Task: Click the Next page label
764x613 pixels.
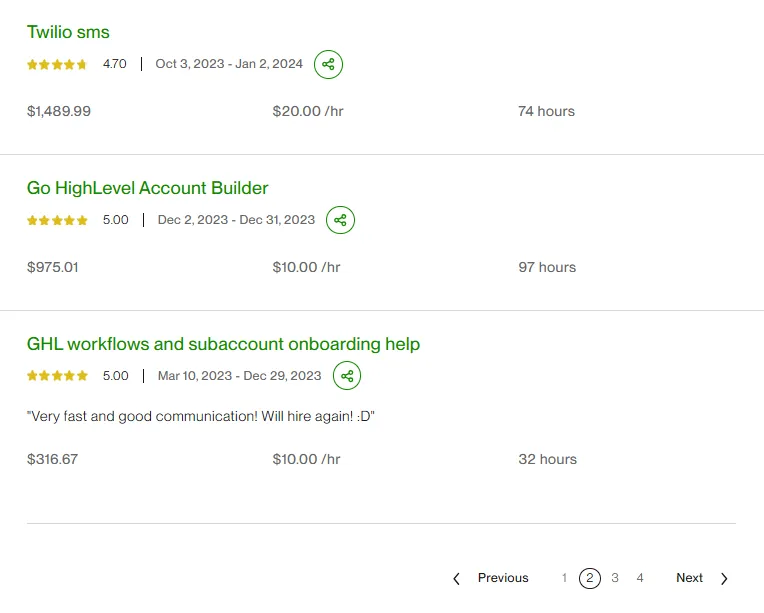Action: coord(689,578)
